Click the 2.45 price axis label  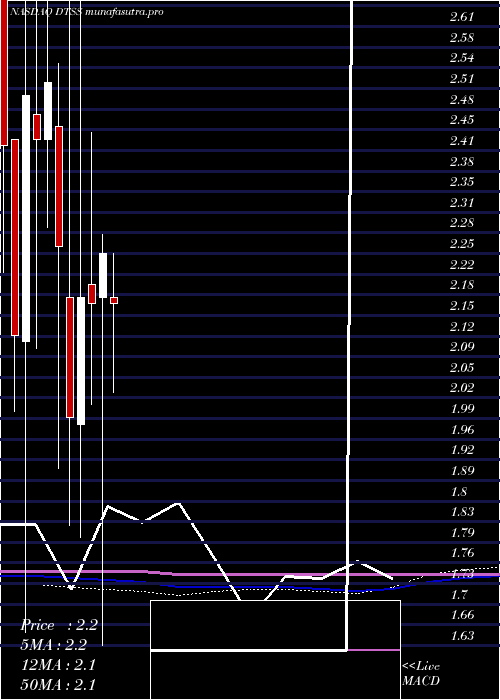[462, 120]
